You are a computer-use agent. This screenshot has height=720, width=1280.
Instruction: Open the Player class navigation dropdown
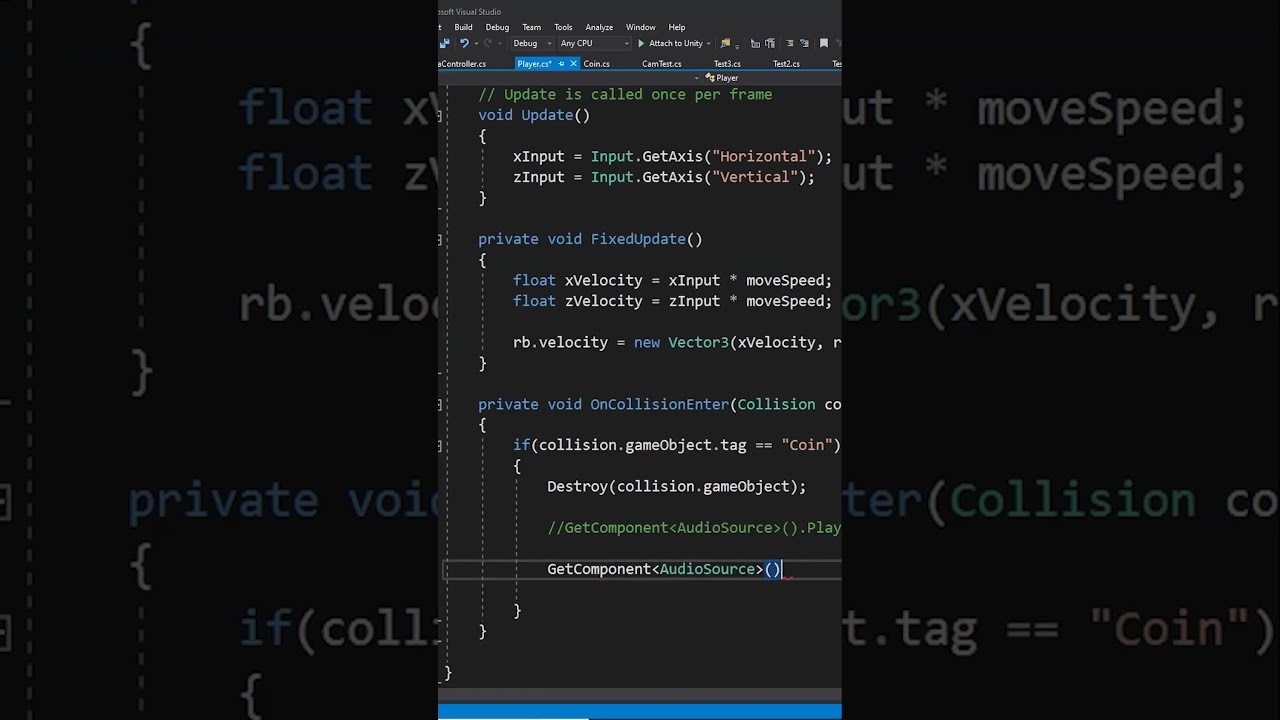pyautogui.click(x=772, y=77)
